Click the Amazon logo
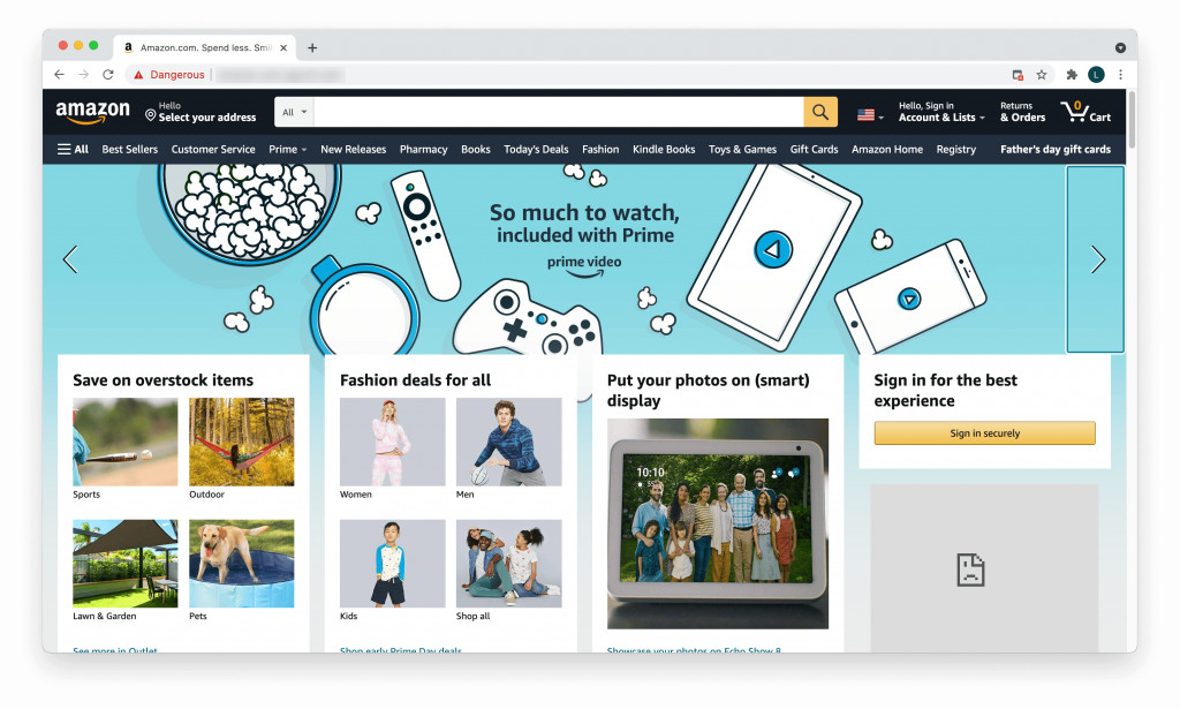This screenshot has width=1180, height=709. (93, 111)
